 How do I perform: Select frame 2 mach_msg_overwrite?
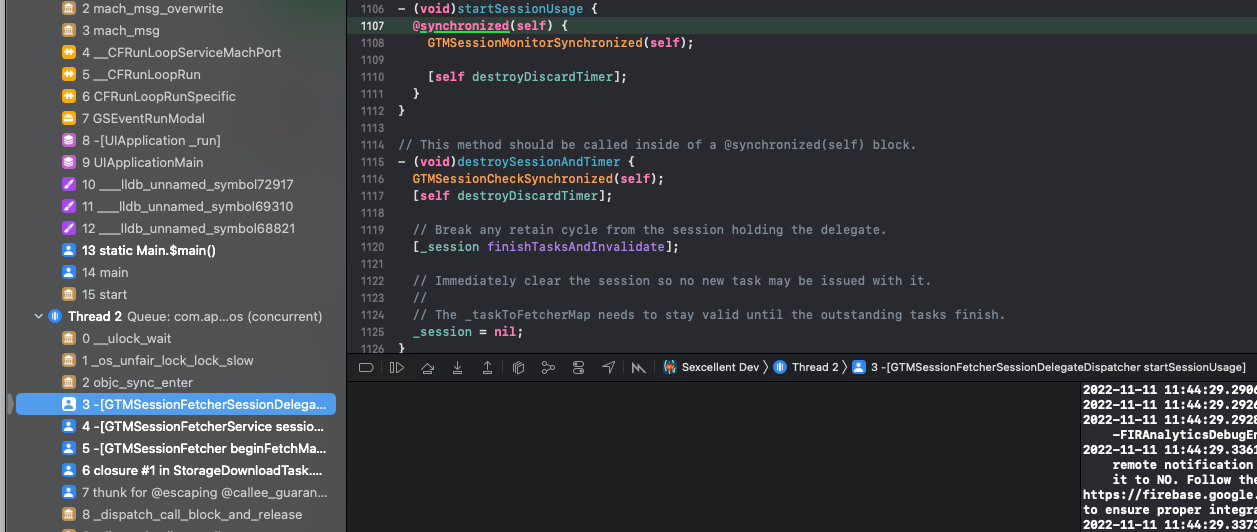[175, 8]
